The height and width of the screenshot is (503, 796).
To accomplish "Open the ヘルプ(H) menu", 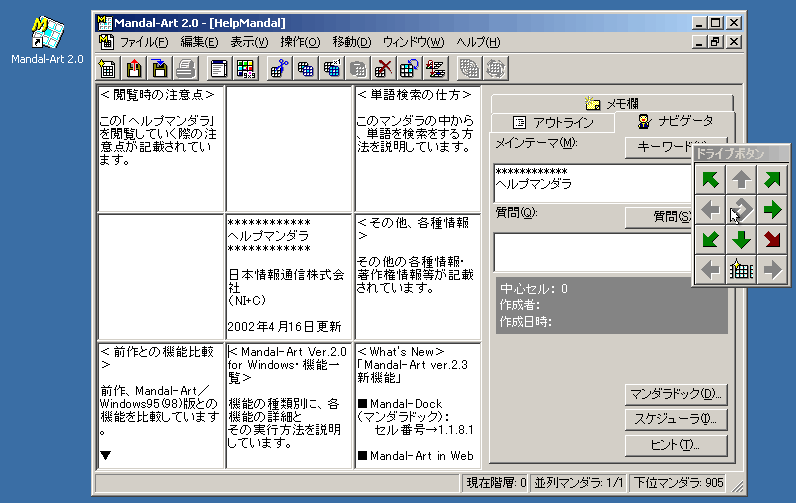I will click(478, 42).
